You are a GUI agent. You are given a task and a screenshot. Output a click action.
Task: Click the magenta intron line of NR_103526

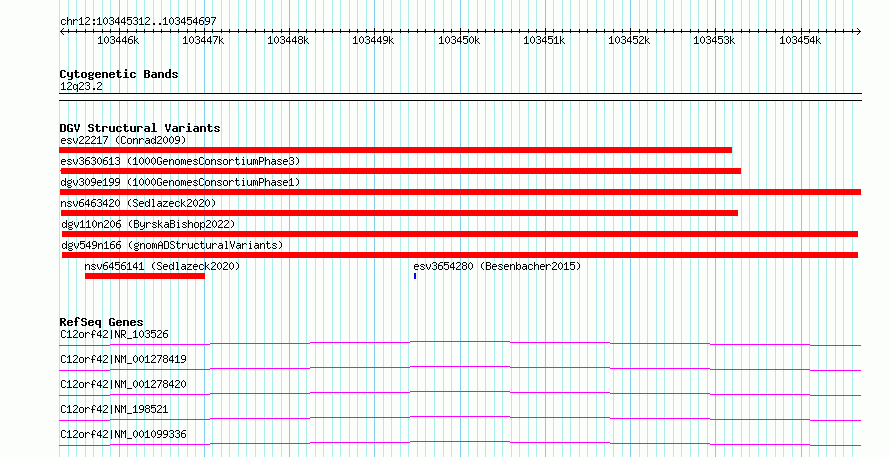click(460, 343)
